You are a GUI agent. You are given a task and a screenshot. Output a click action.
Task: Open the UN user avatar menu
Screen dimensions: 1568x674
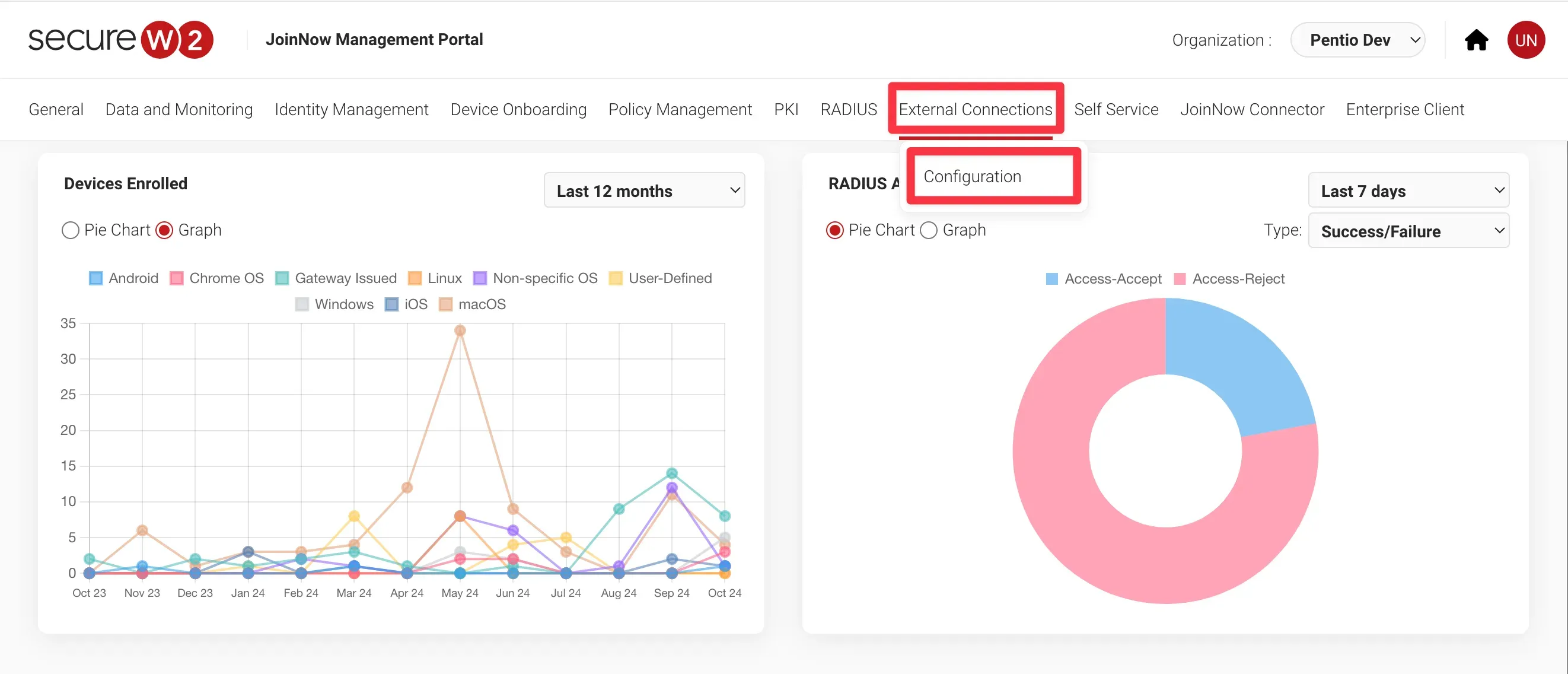(x=1525, y=40)
